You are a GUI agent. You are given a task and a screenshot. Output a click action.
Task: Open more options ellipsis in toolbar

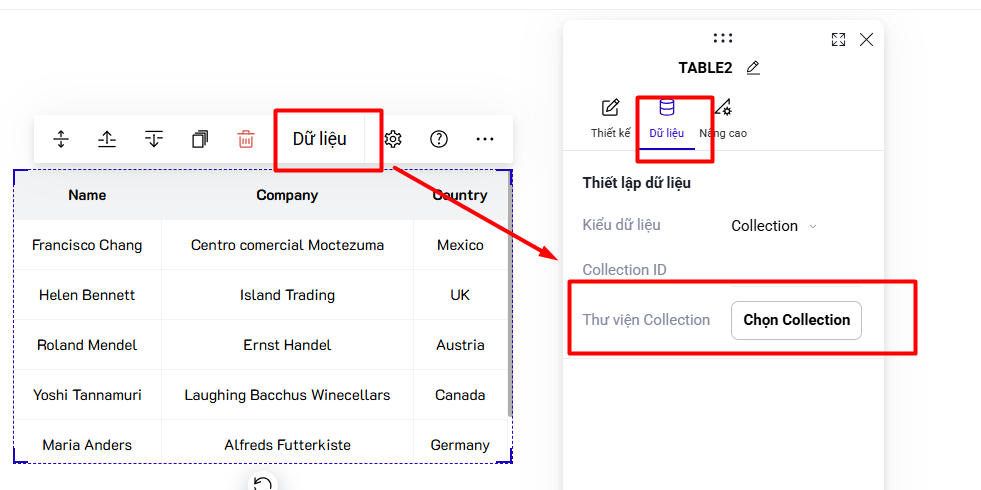tap(485, 139)
